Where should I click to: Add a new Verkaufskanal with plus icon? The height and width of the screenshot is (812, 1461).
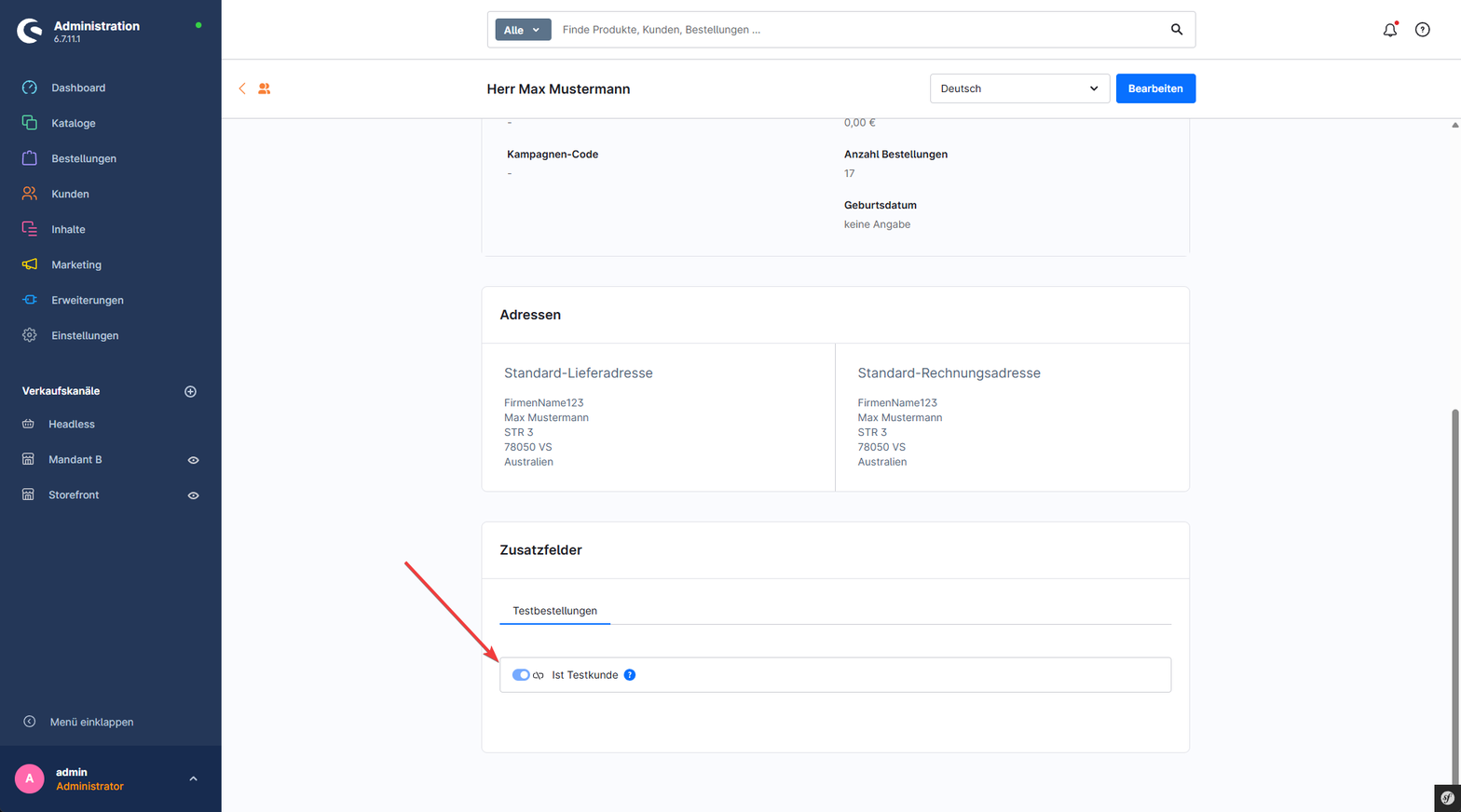[190, 391]
